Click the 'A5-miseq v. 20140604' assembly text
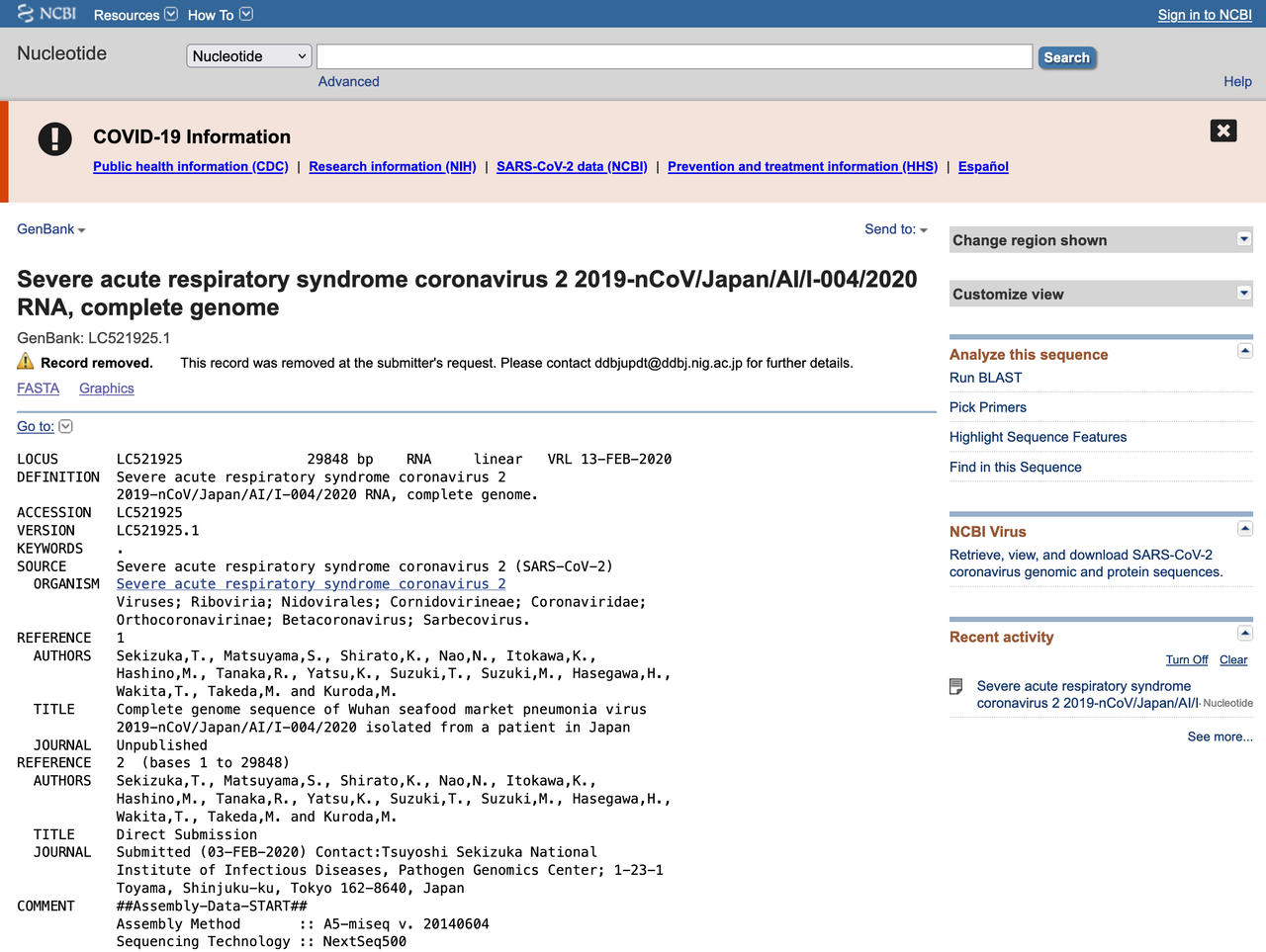1266x952 pixels. pos(407,924)
